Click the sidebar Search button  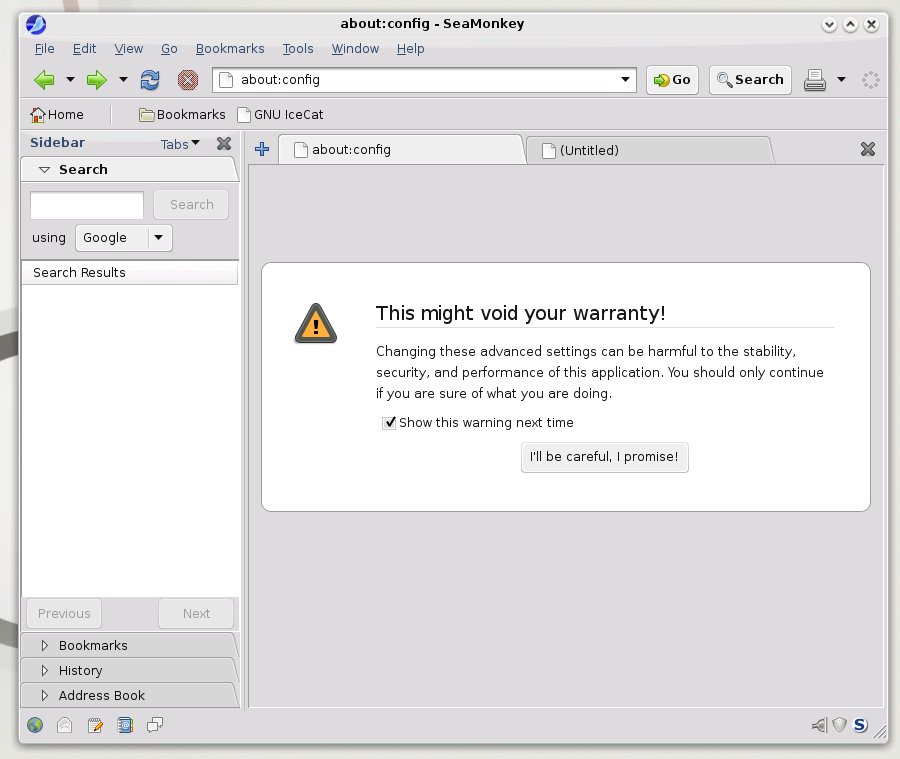[x=191, y=205]
